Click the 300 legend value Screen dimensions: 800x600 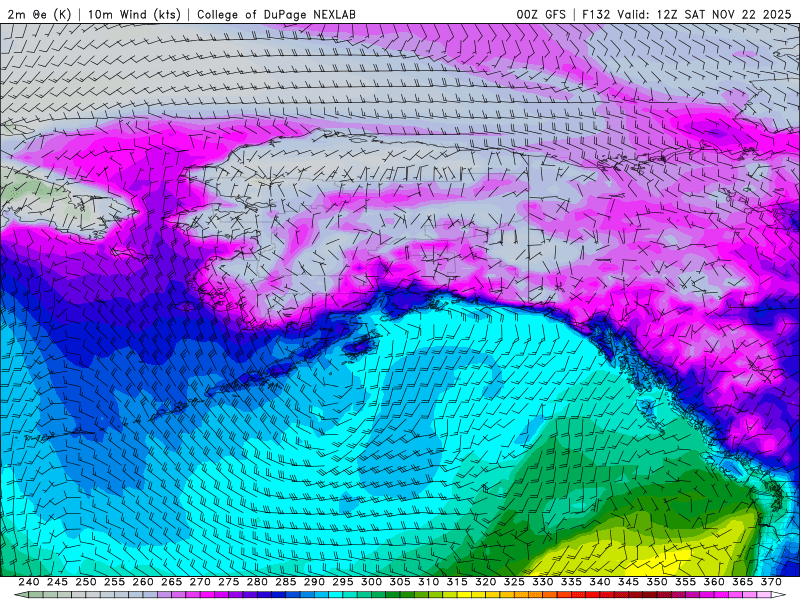[x=371, y=582]
